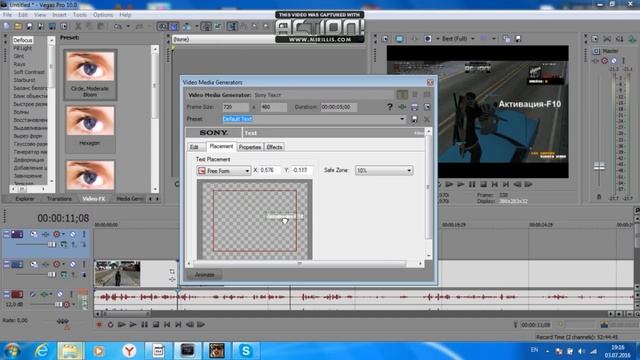The image size is (640, 360).
Task: Go to start in main transport
Action: (167, 325)
